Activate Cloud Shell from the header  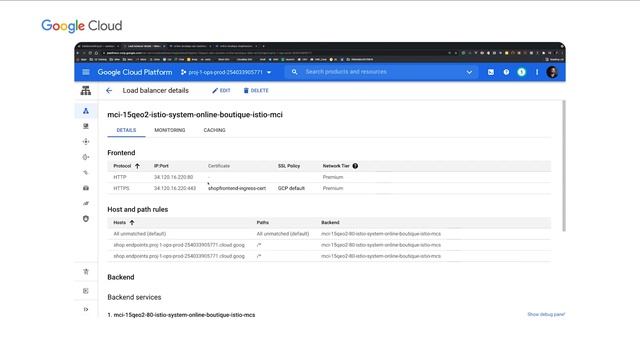[491, 72]
